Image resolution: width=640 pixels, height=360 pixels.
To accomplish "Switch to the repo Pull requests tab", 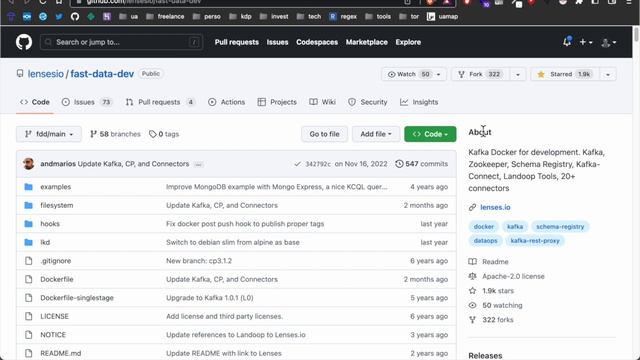I will (160, 102).
